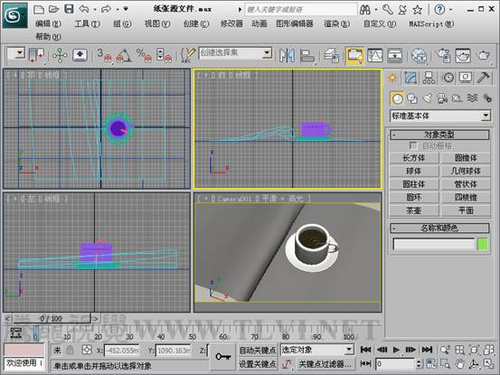Select the Lights category icon

[427, 98]
